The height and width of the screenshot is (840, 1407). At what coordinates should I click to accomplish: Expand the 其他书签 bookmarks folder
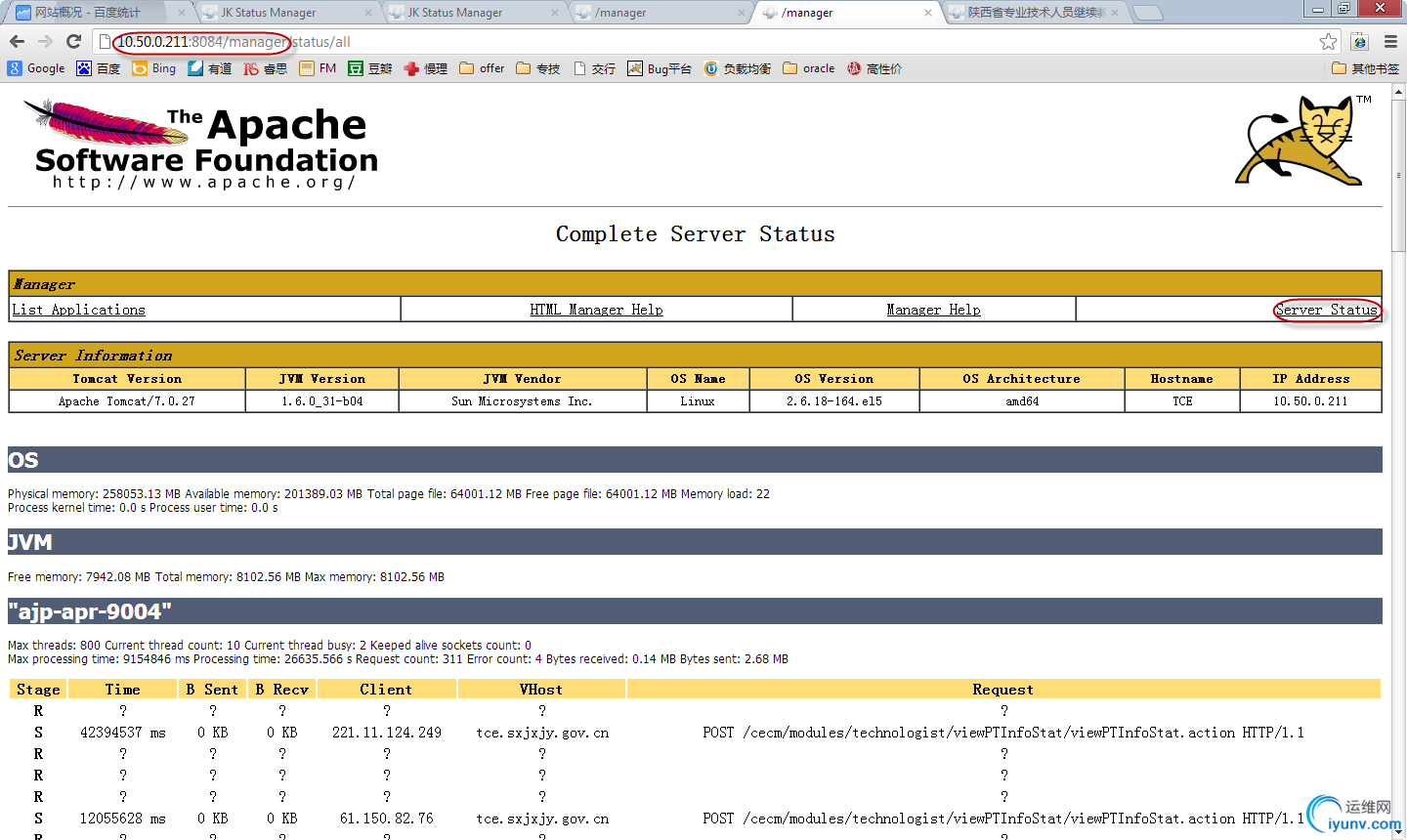pyautogui.click(x=1366, y=68)
